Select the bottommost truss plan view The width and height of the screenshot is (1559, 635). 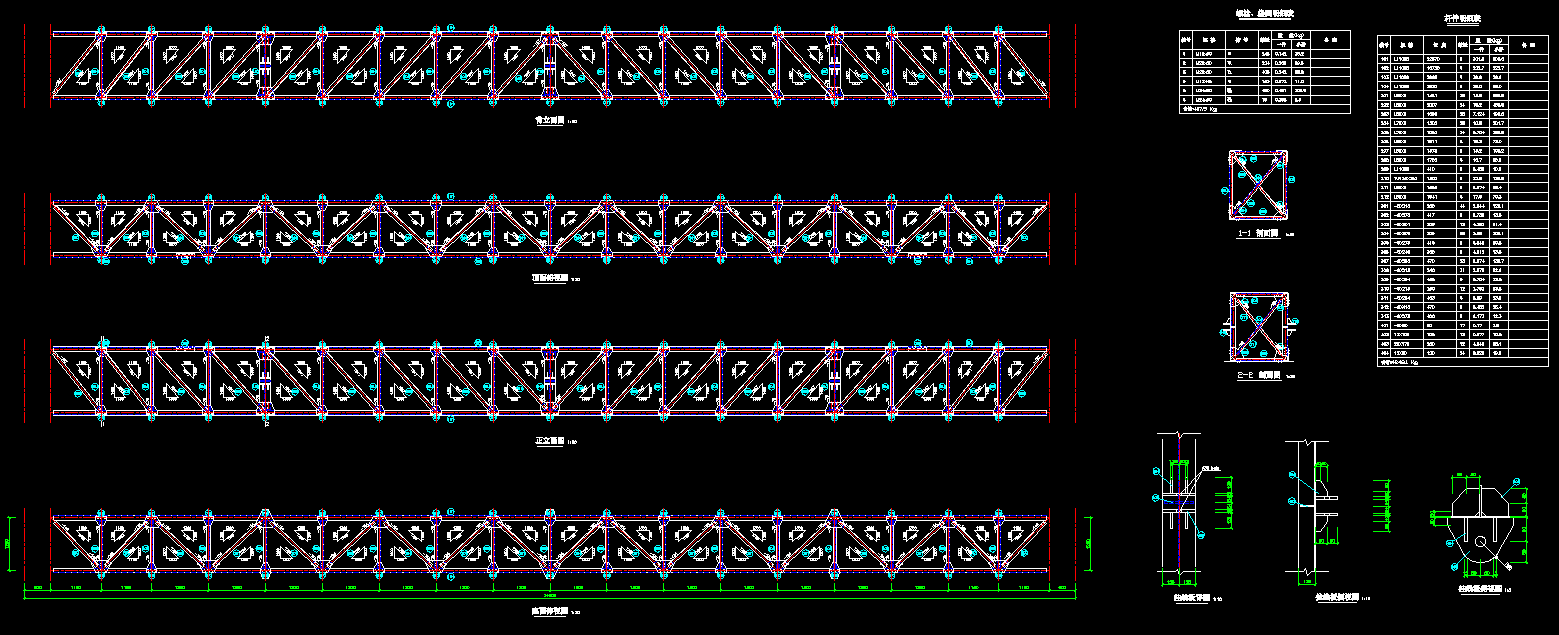coord(550,542)
